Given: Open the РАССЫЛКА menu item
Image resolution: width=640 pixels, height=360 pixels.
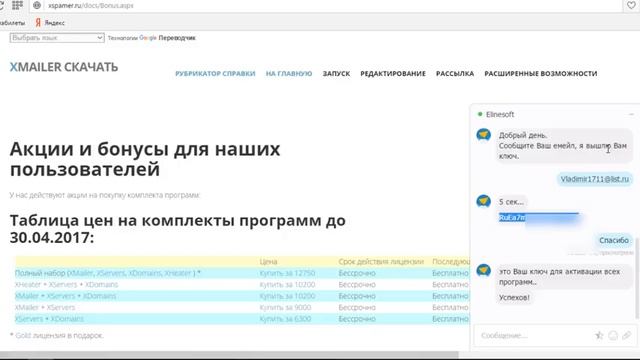Looking at the screenshot, I should [x=455, y=73].
